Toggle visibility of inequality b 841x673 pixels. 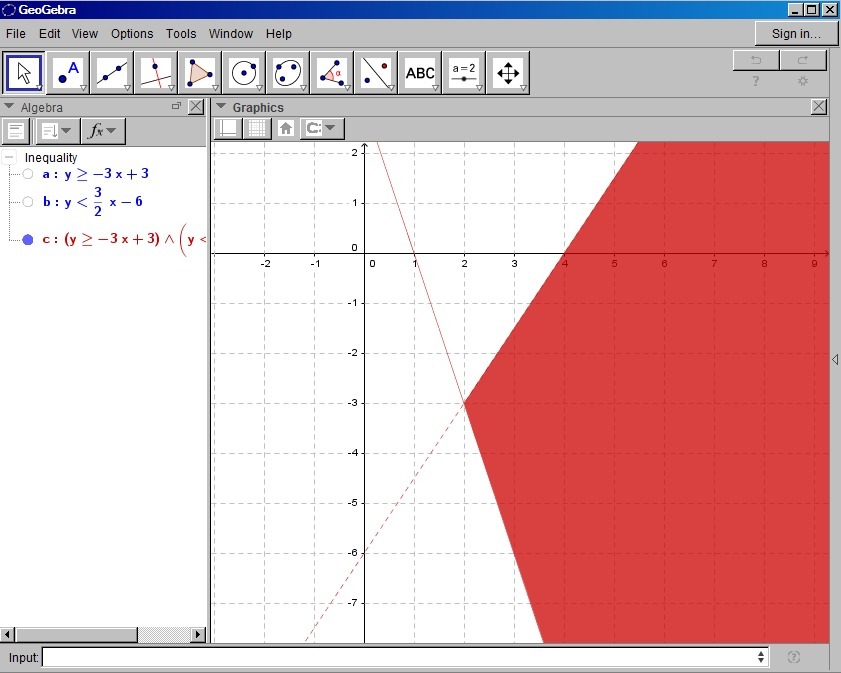[28, 202]
